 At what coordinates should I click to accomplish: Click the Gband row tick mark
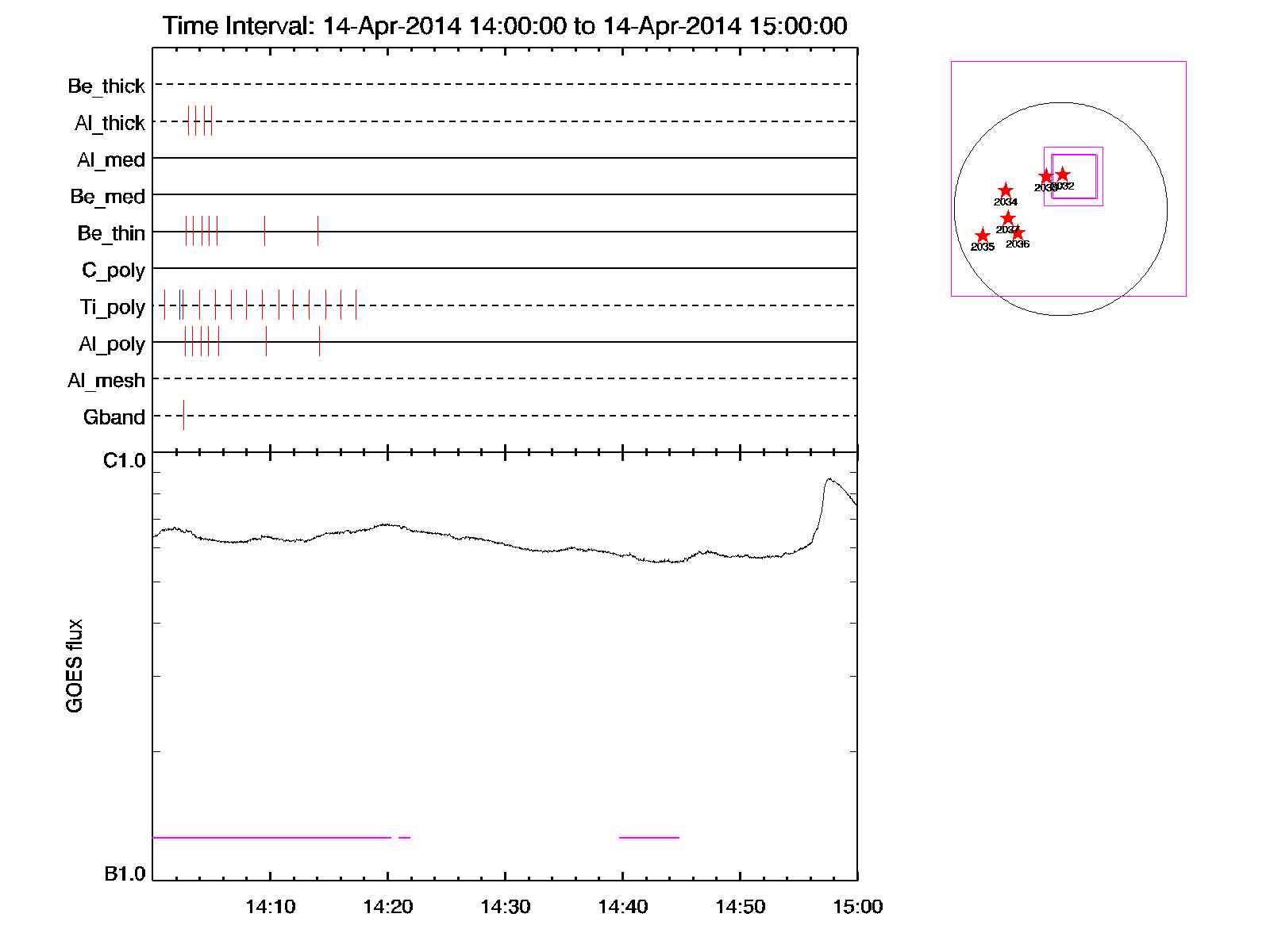(183, 415)
